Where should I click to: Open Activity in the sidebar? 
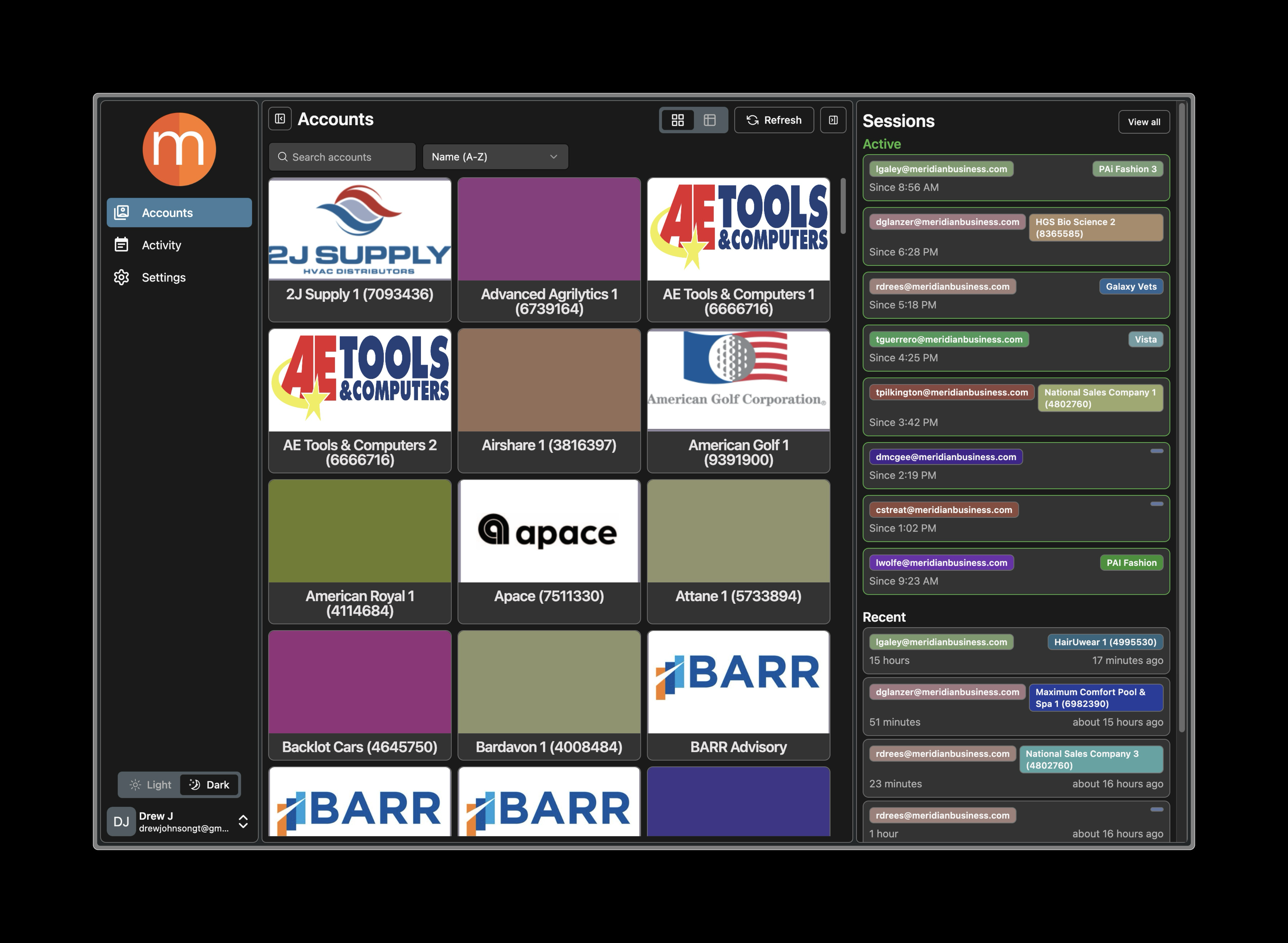coord(179,245)
